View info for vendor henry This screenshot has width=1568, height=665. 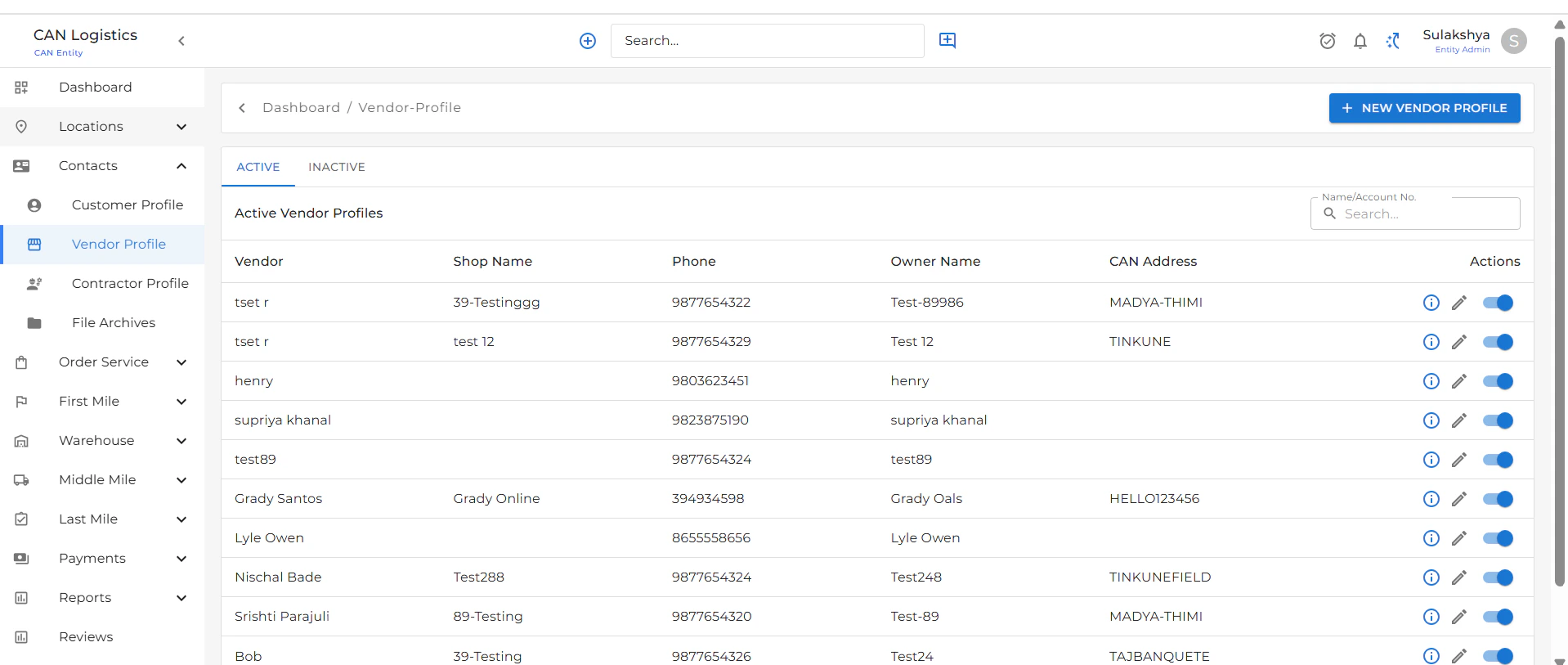tap(1431, 381)
